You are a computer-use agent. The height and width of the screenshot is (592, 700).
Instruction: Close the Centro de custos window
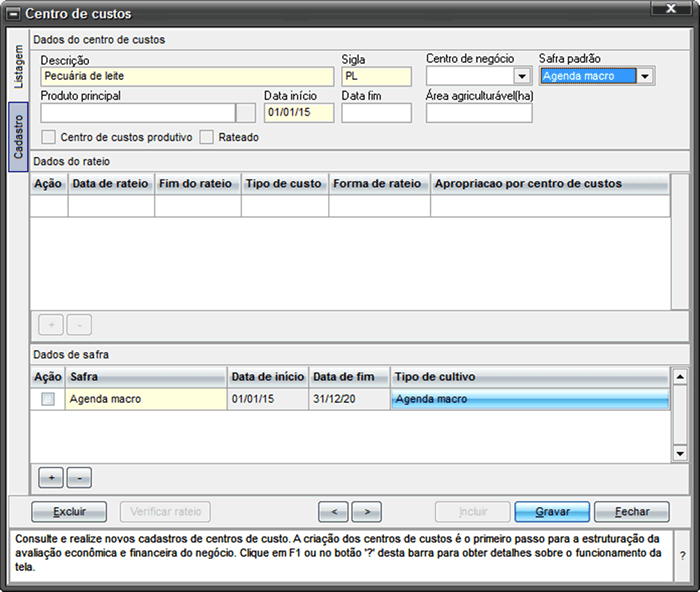(x=671, y=8)
